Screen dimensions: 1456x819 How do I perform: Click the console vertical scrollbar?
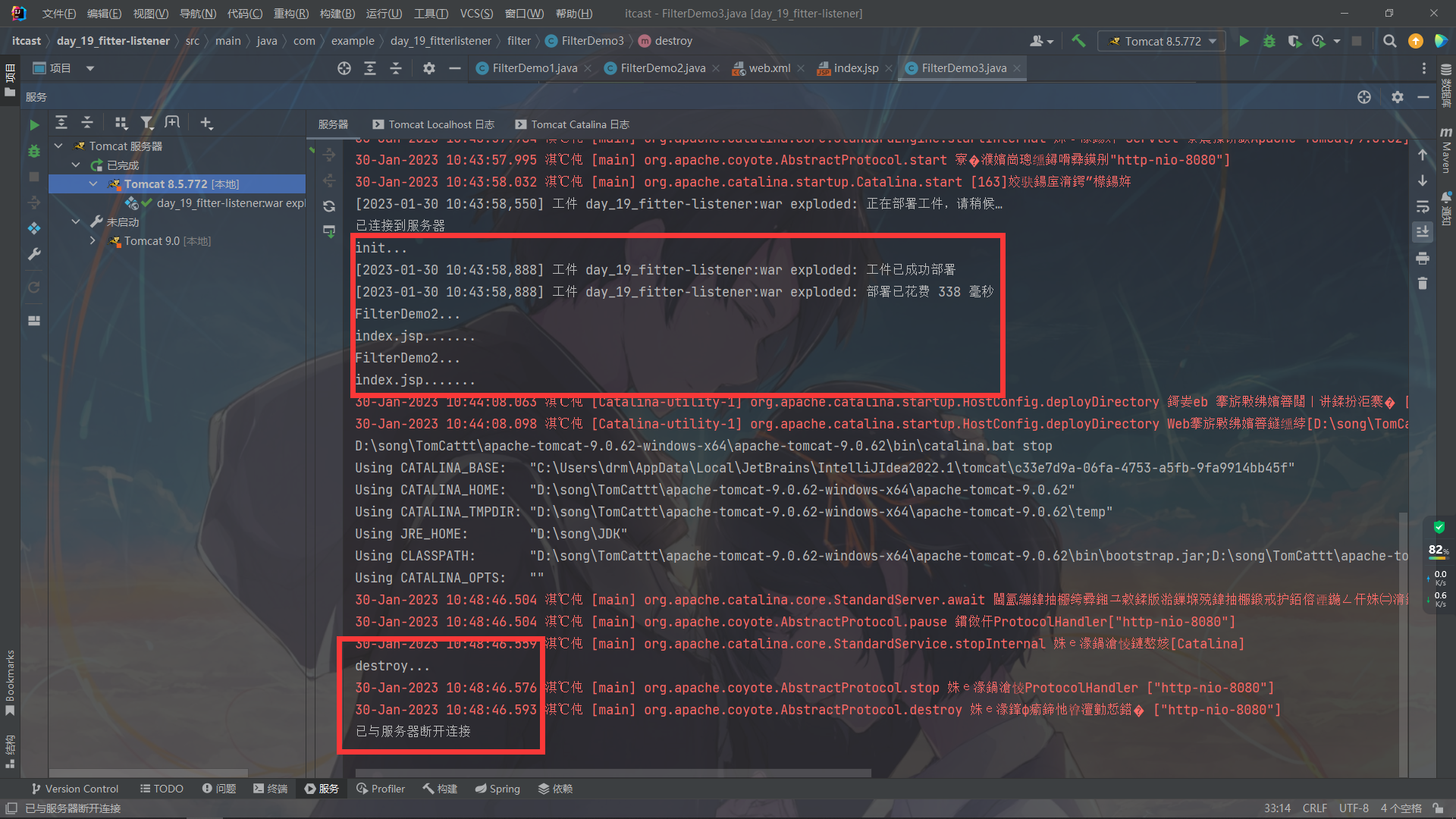tap(1403, 645)
